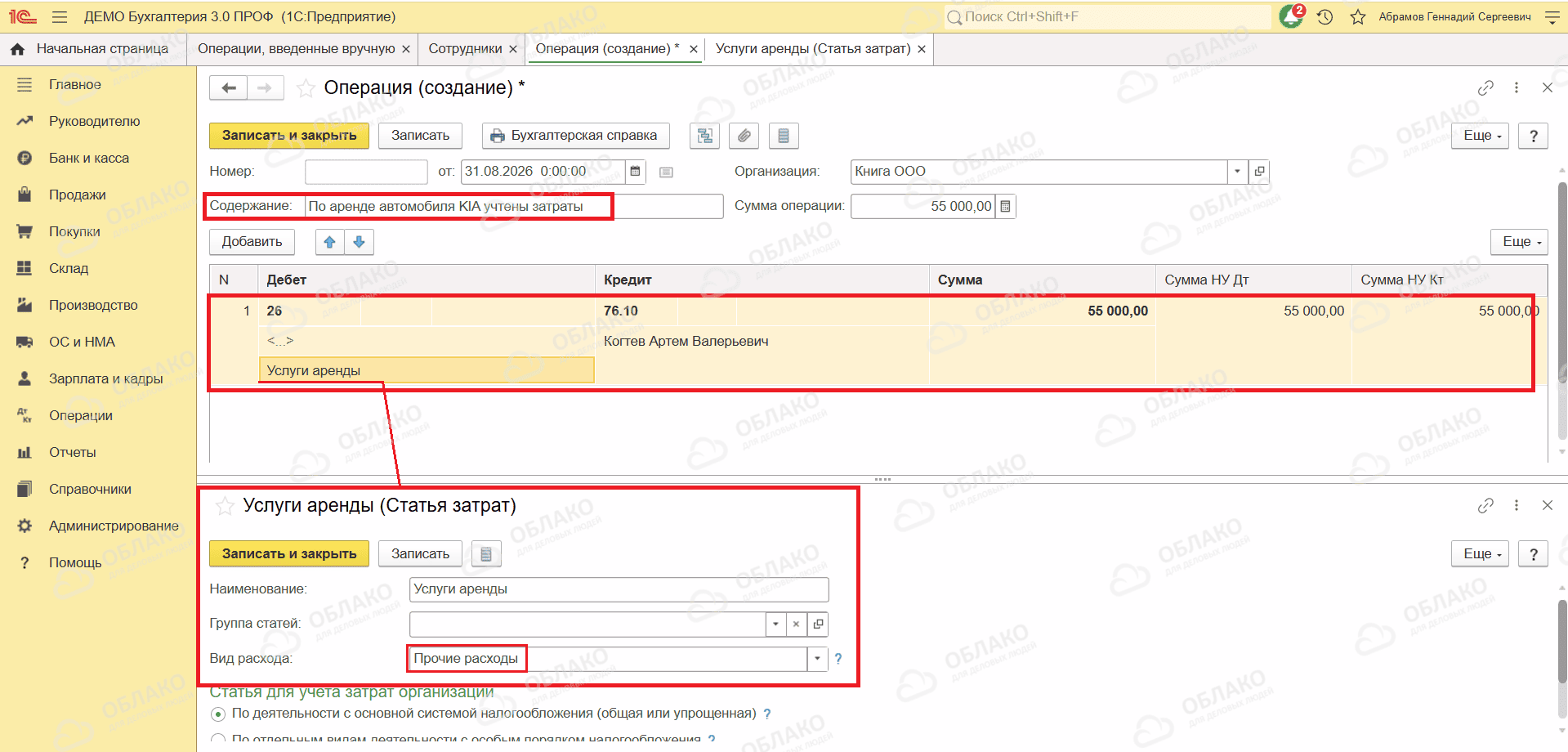Viewport: 1568px width, 752px height.
Task: Click Записать in Услуги аренды form
Action: point(420,554)
